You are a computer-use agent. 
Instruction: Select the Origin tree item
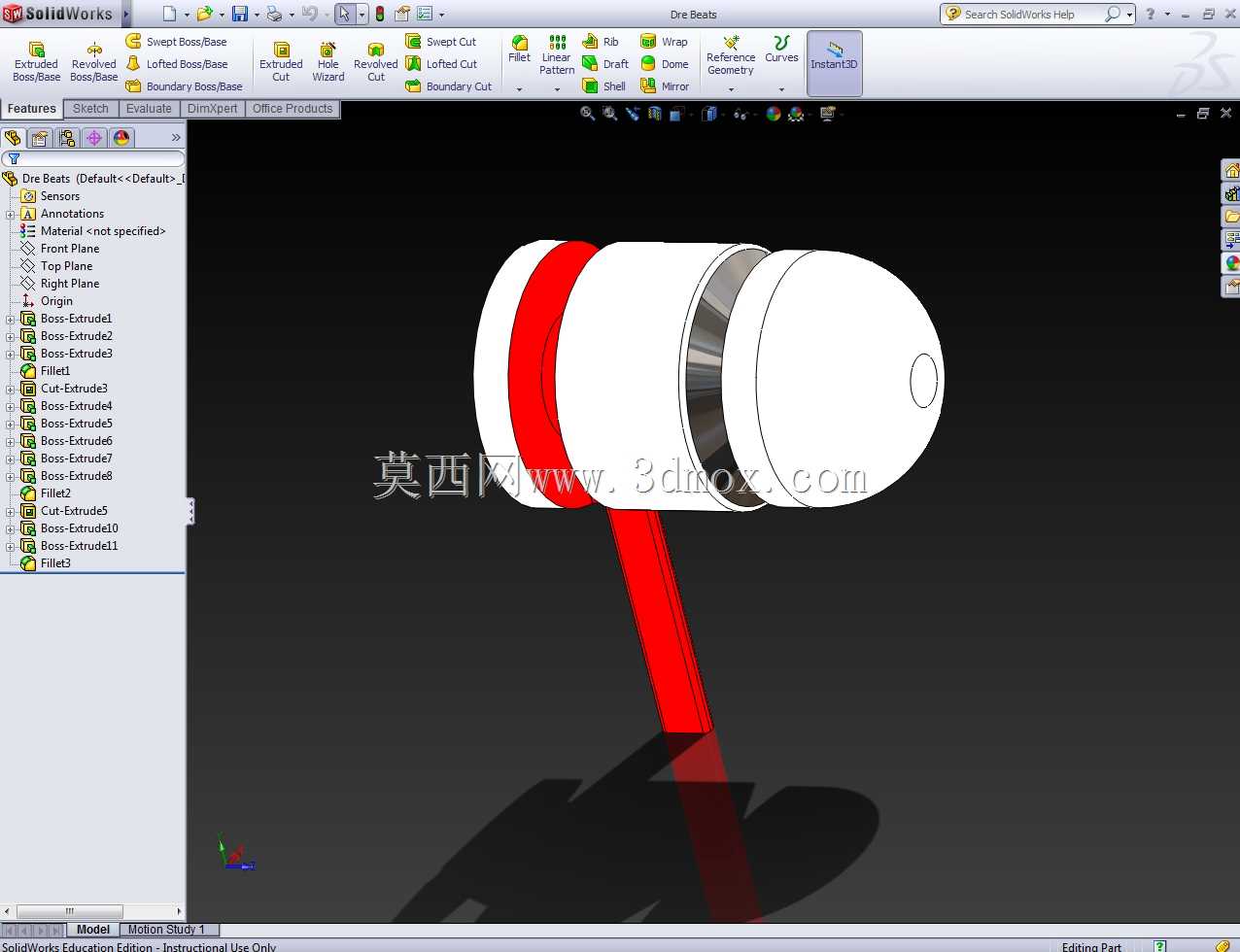pyautogui.click(x=47, y=301)
